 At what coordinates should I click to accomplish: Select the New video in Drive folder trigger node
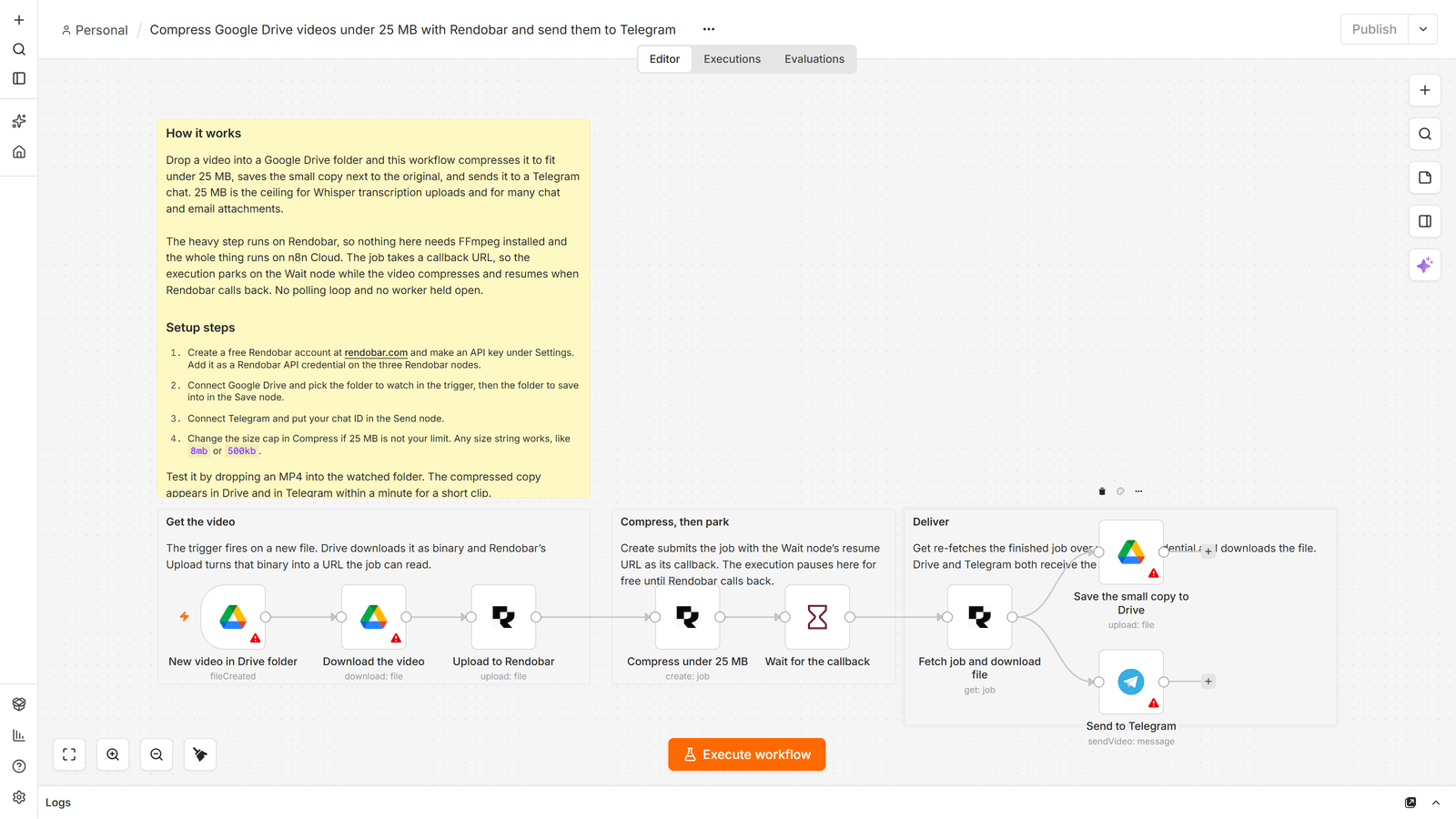(233, 617)
